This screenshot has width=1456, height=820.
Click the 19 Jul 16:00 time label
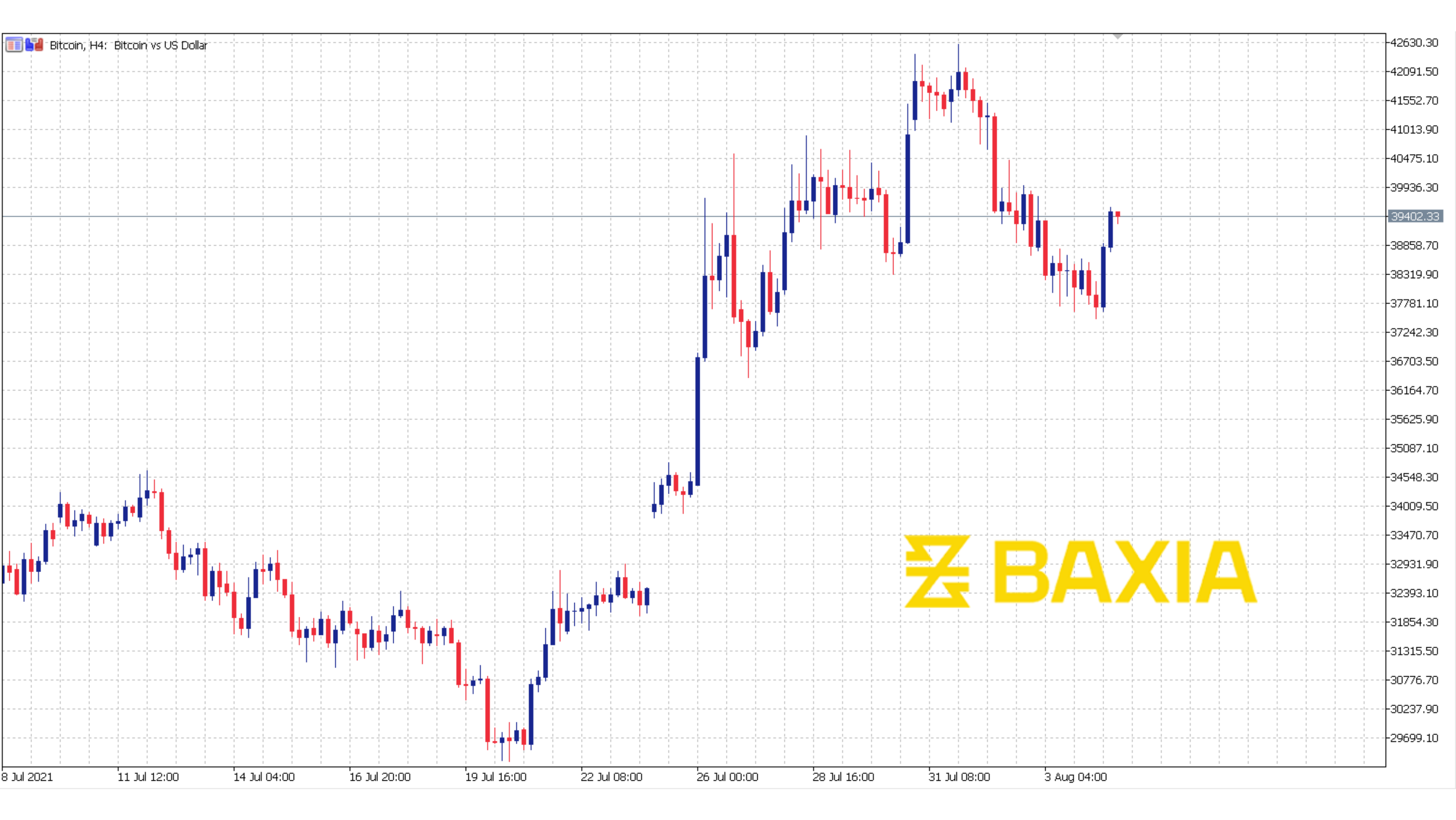495,777
